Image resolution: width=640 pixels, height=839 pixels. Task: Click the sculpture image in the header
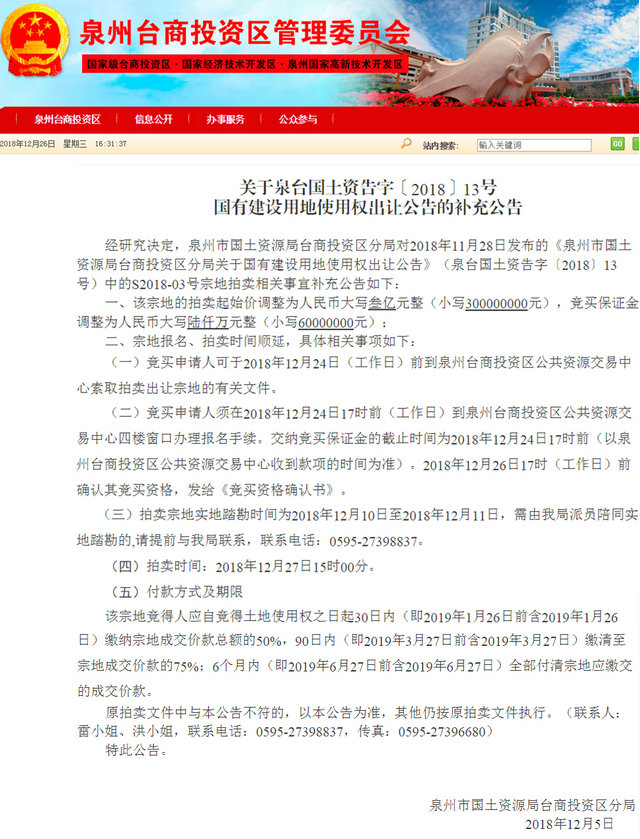pyautogui.click(x=484, y=64)
